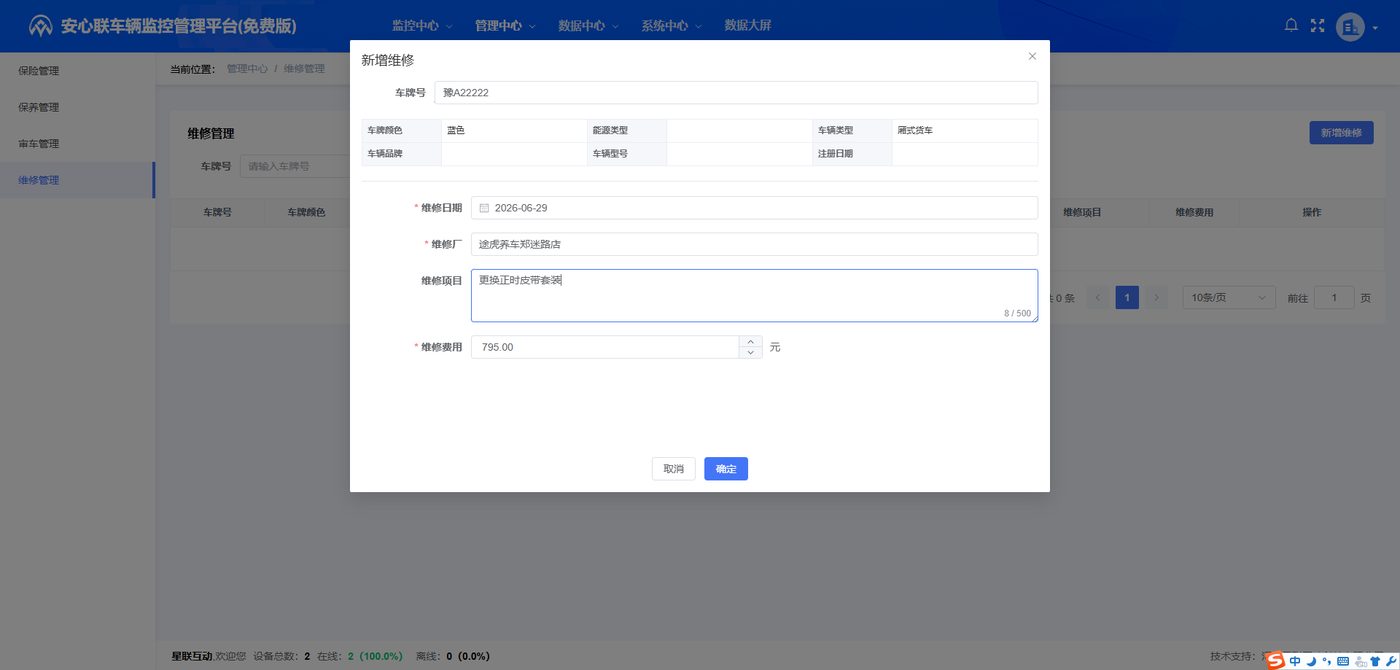Click the 操作 column header
Viewport: 1400px width, 670px height.
[1312, 212]
